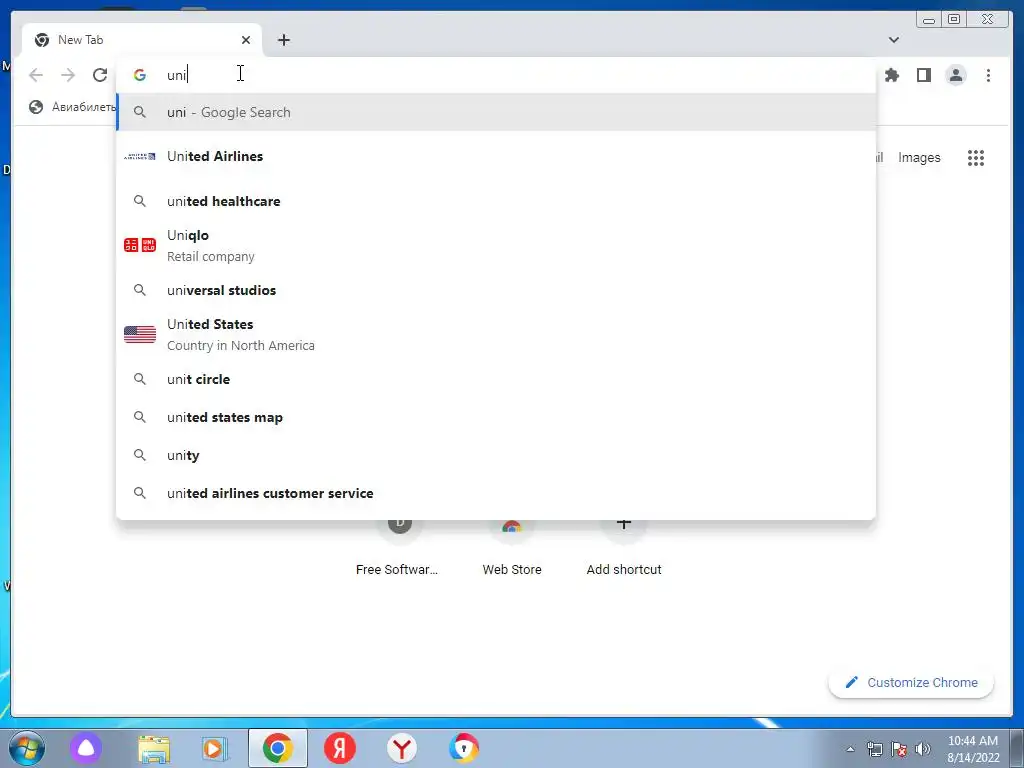The height and width of the screenshot is (768, 1024).
Task: Open the red Yandex taskbar icon
Action: [x=340, y=748]
